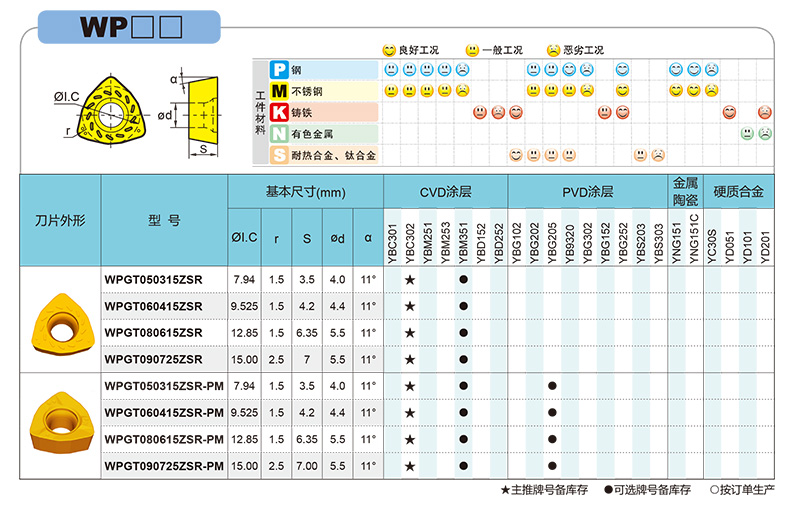
Task: Click the YBG205 grade column label
Action: click(x=552, y=243)
